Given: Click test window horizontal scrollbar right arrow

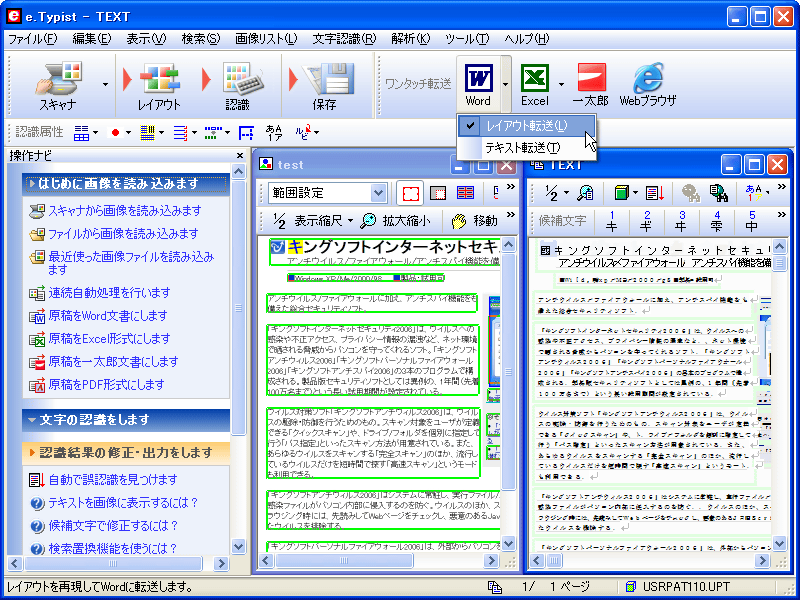Looking at the screenshot, I should [491, 561].
